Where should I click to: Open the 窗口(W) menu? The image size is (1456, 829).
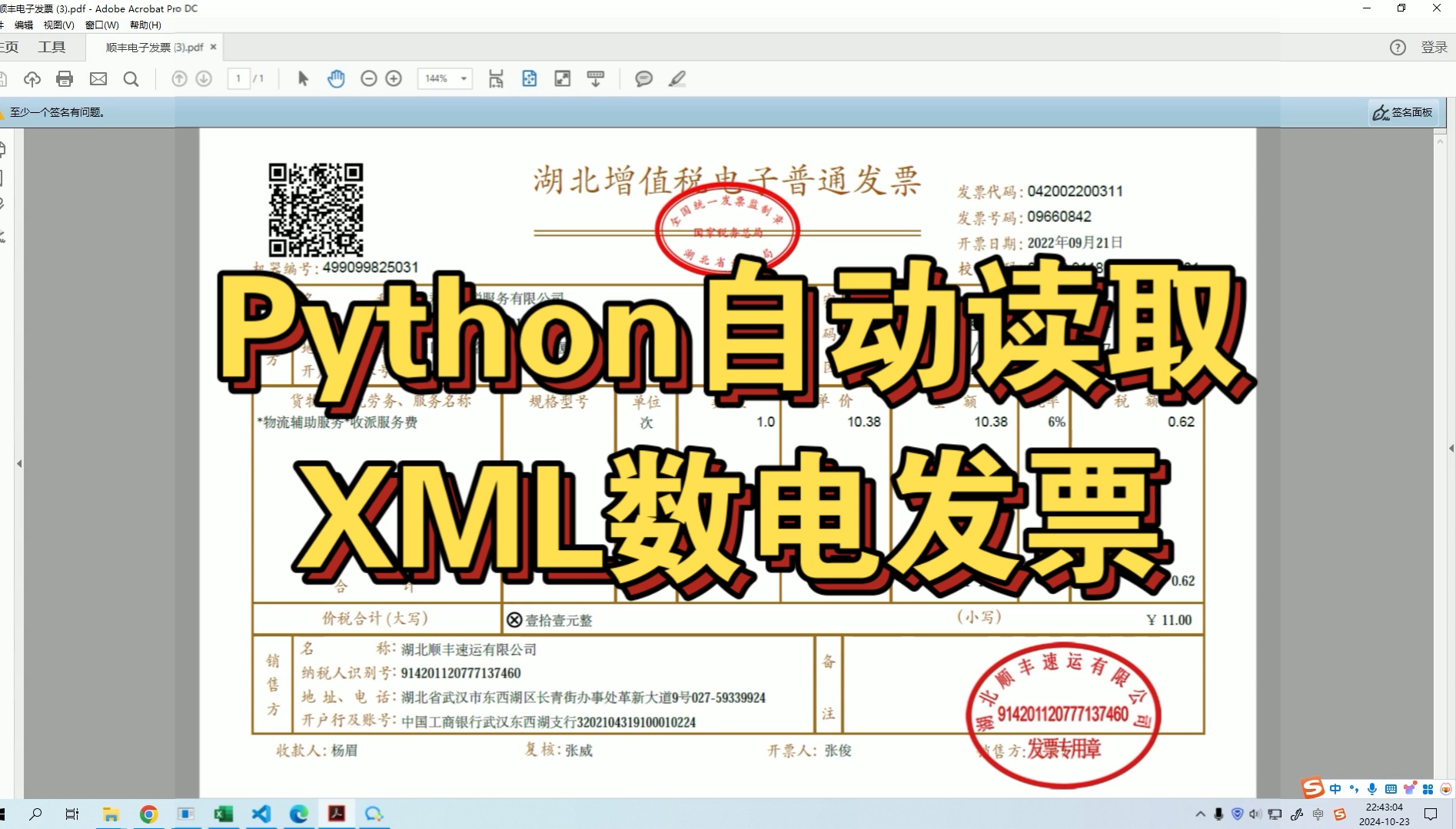[x=102, y=25]
